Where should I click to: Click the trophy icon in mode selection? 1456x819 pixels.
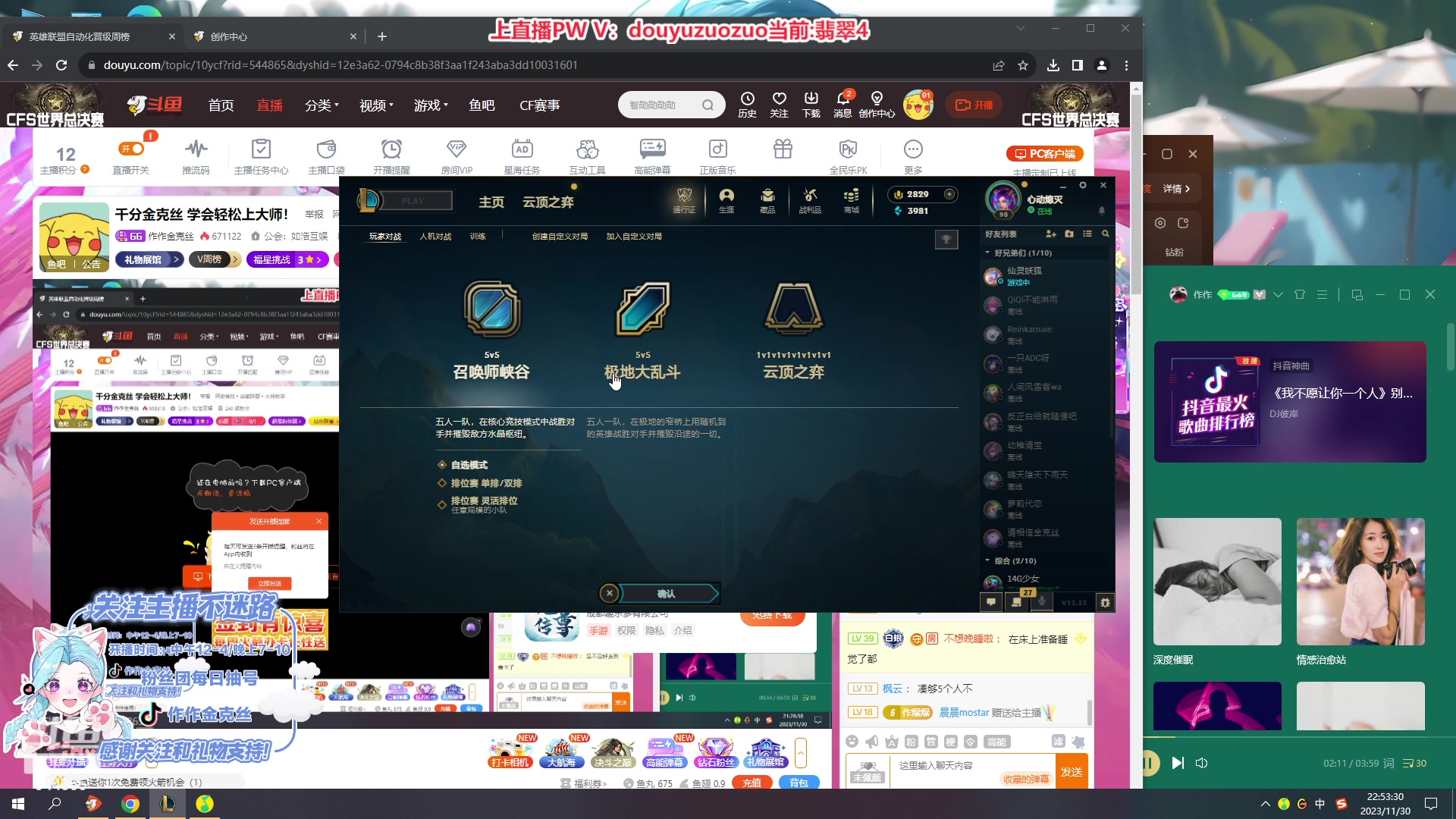946,240
